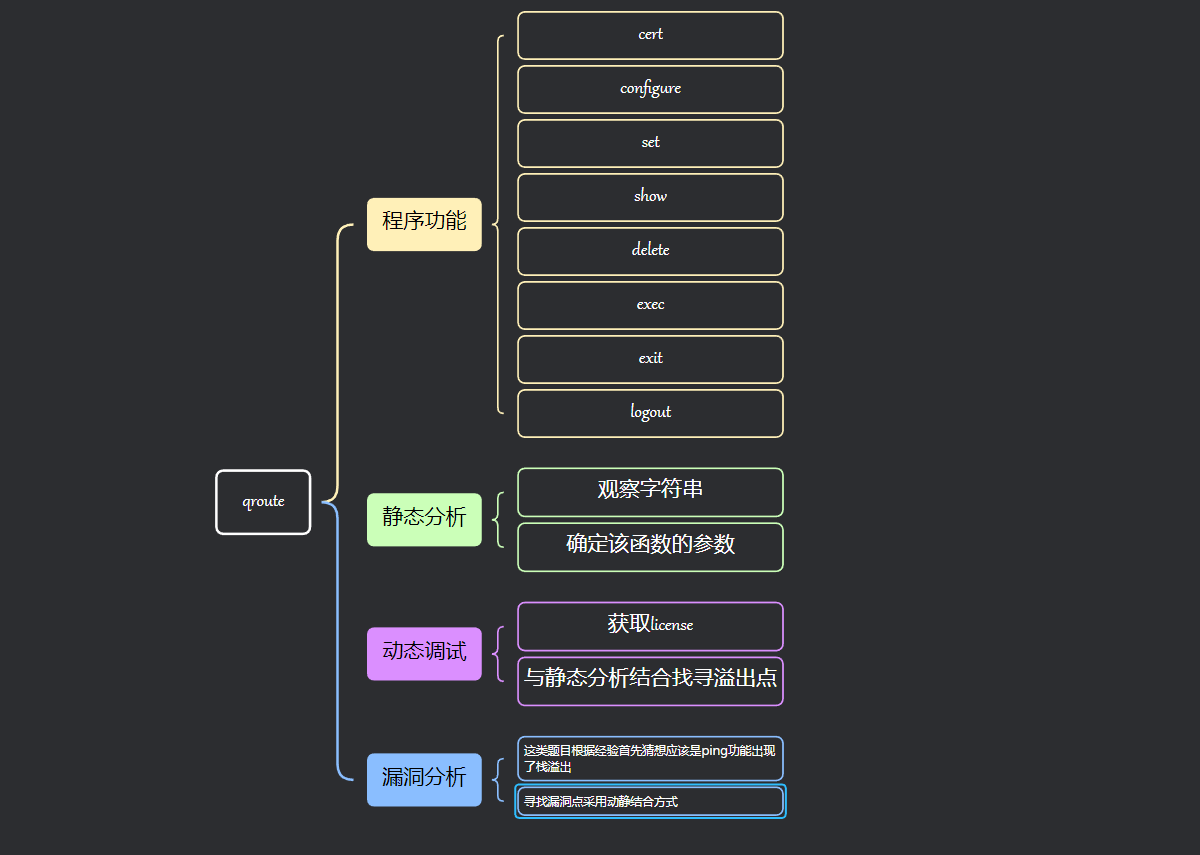Select the 动态调试 purple node
This screenshot has width=1200, height=855.
tap(424, 653)
